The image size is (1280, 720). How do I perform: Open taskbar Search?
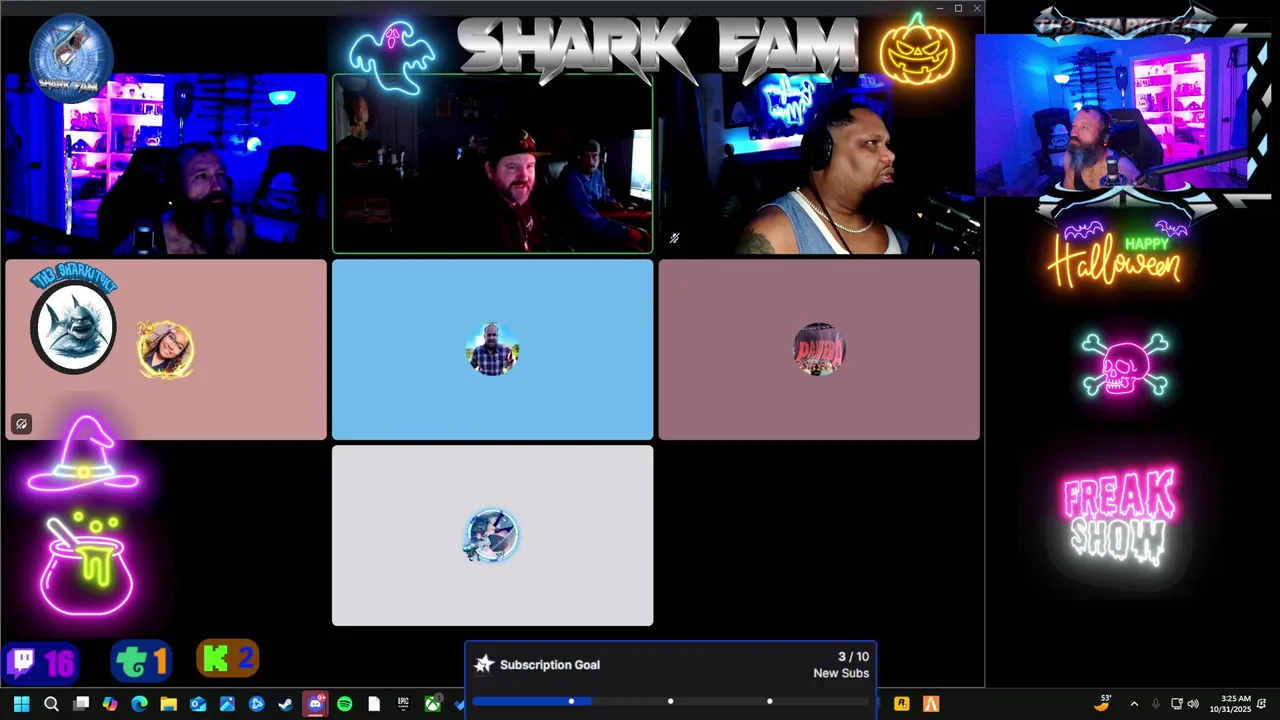click(x=51, y=704)
